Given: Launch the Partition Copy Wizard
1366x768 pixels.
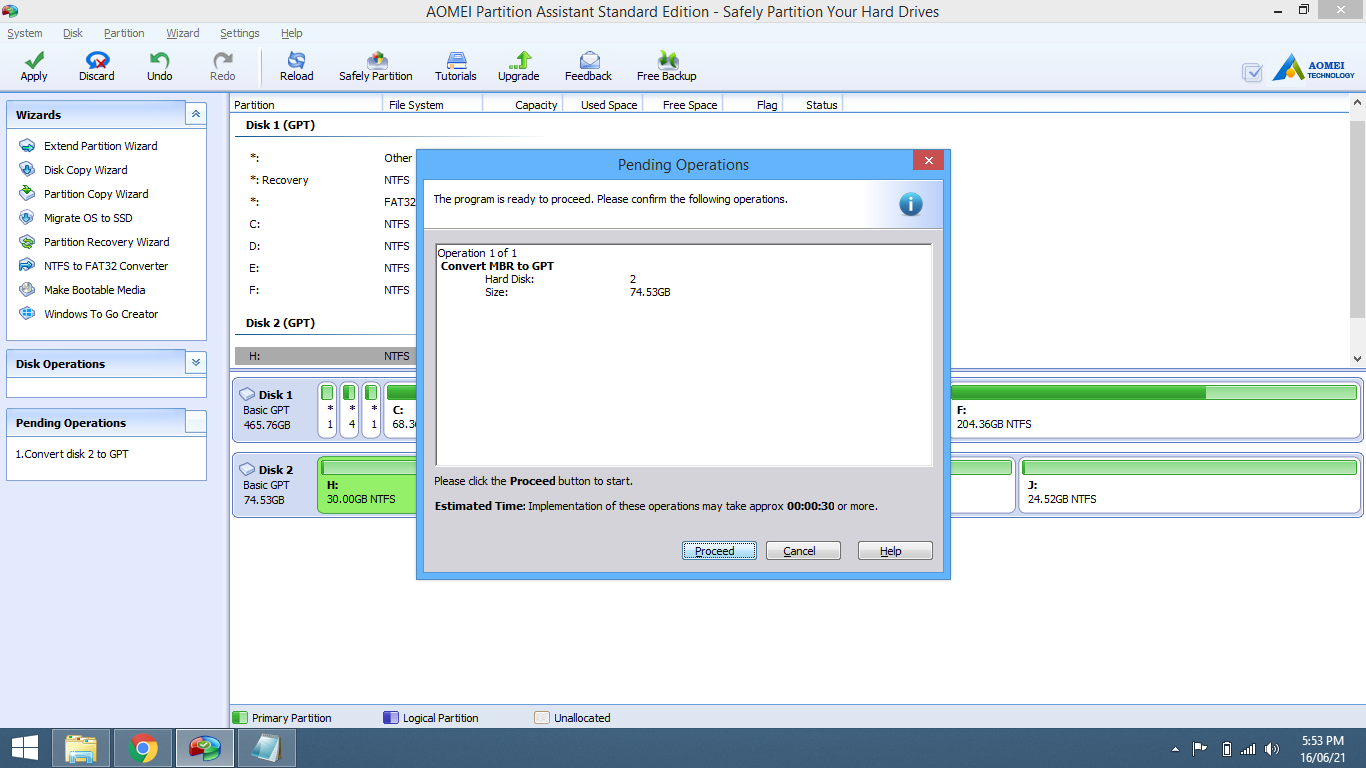Looking at the screenshot, I should pos(96,194).
